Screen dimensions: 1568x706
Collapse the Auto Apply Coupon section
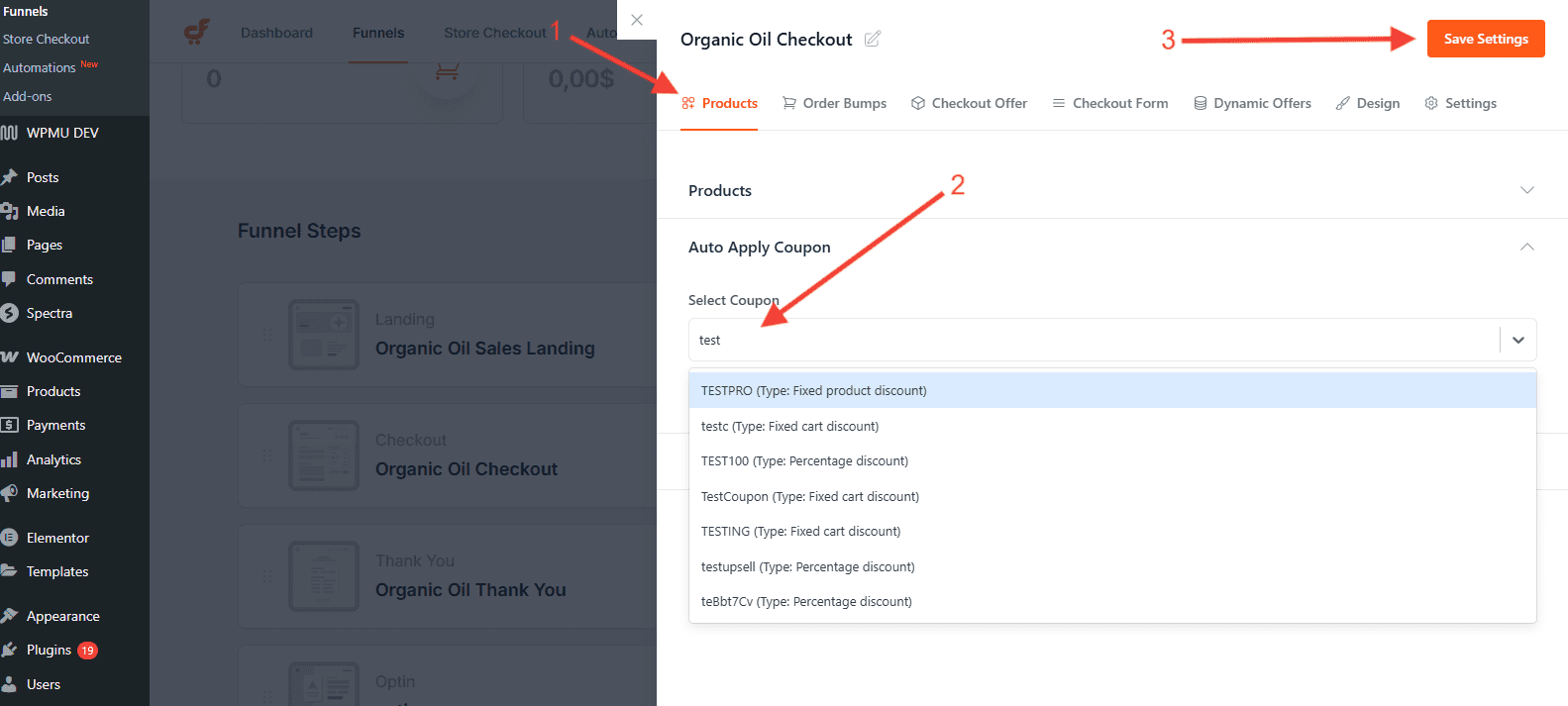(x=1526, y=247)
